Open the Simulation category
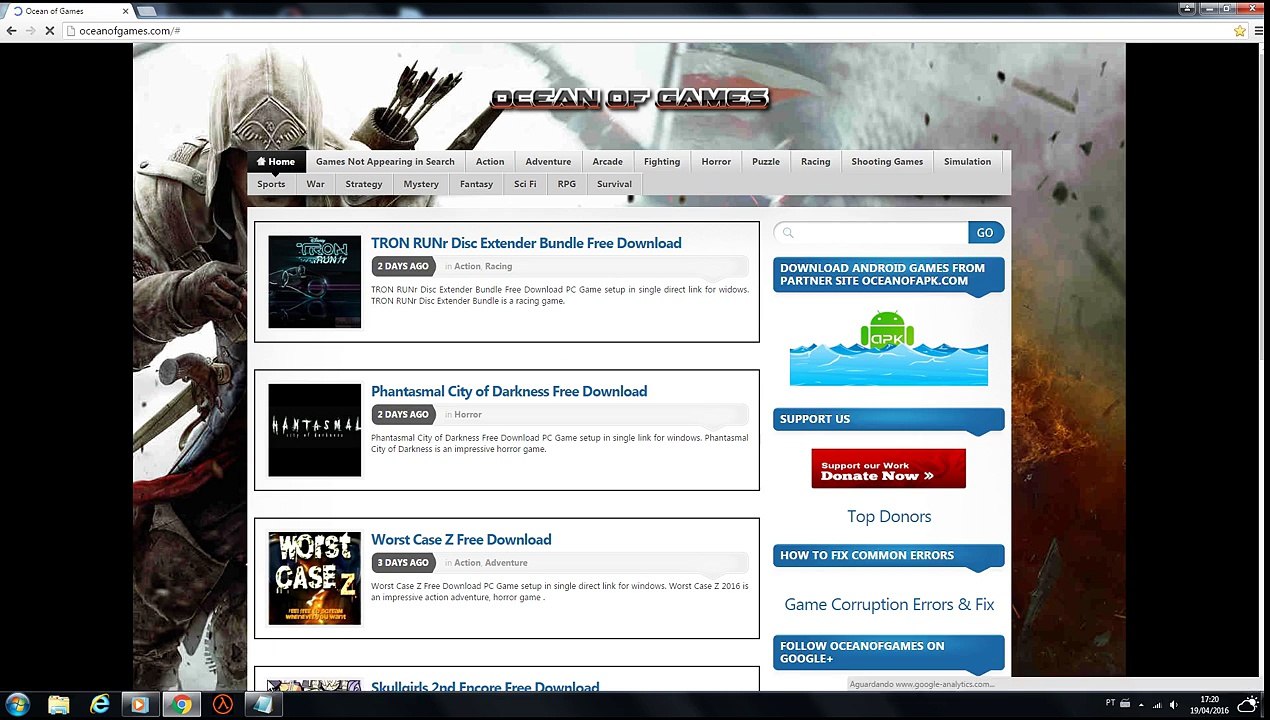This screenshot has height=720, width=1270. tap(967, 161)
